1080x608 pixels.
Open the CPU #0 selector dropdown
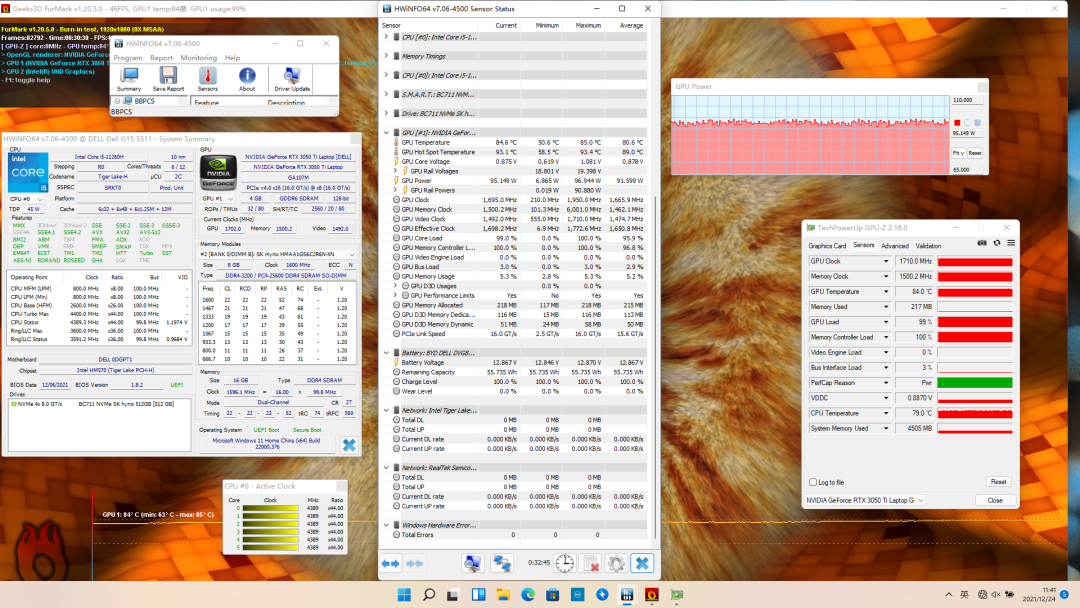pos(26,199)
